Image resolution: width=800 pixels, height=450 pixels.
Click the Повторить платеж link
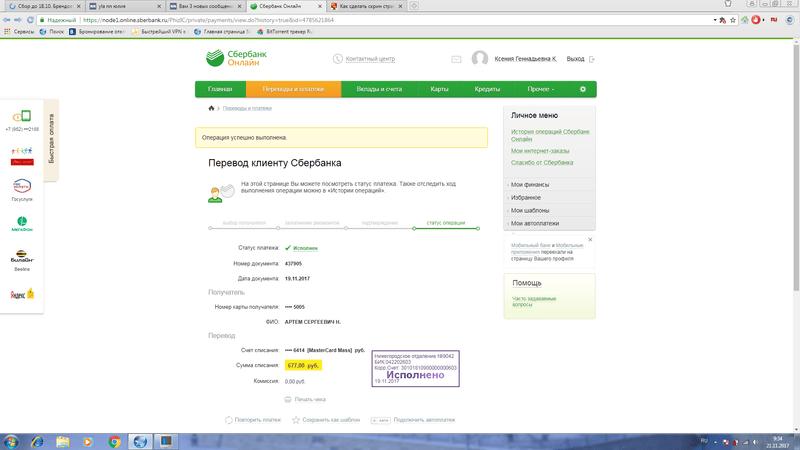pyautogui.click(x=258, y=420)
